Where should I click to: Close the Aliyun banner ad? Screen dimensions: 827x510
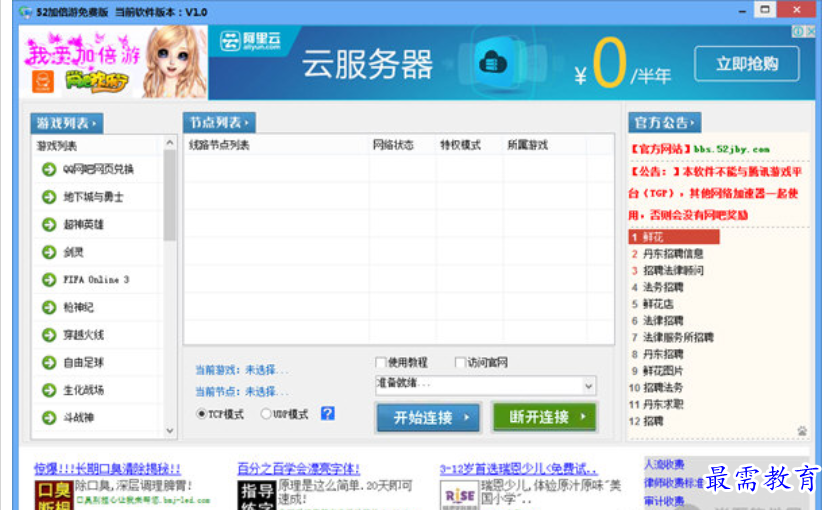click(x=810, y=32)
